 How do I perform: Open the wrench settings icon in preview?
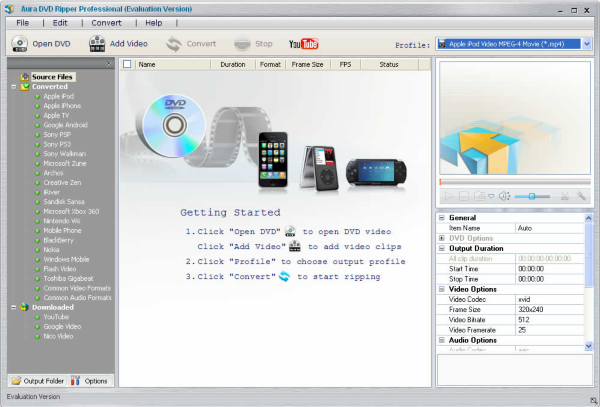click(581, 197)
